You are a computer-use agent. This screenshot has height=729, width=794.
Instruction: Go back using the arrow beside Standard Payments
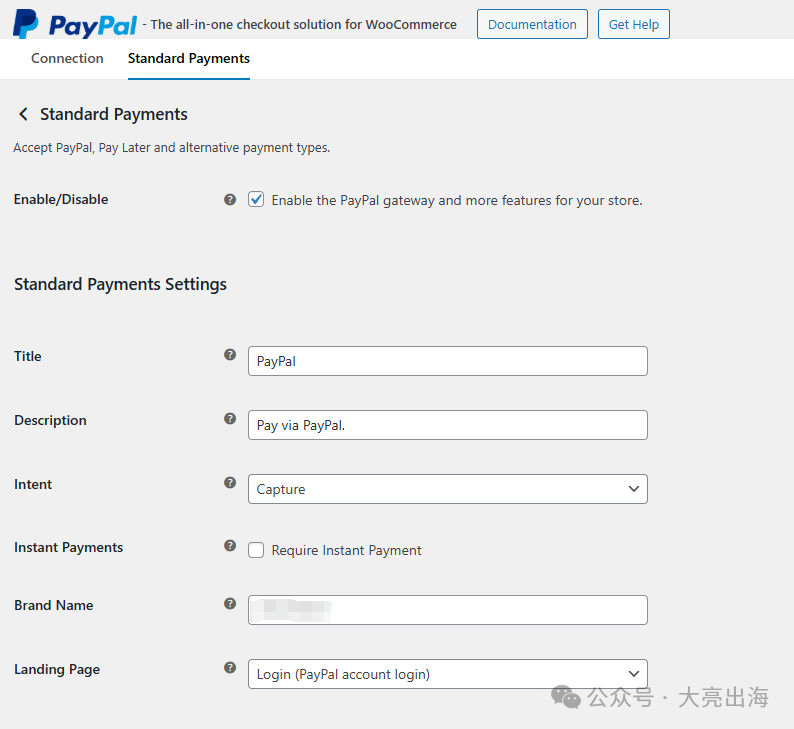pos(23,114)
